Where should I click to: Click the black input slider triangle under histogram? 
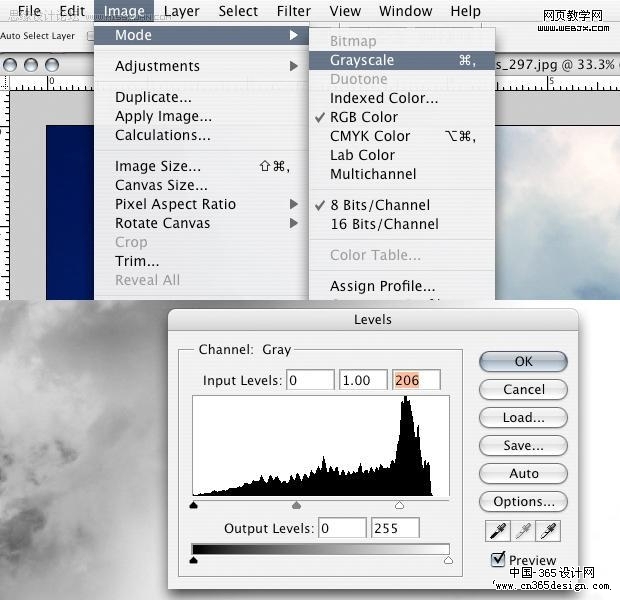tap(194, 505)
